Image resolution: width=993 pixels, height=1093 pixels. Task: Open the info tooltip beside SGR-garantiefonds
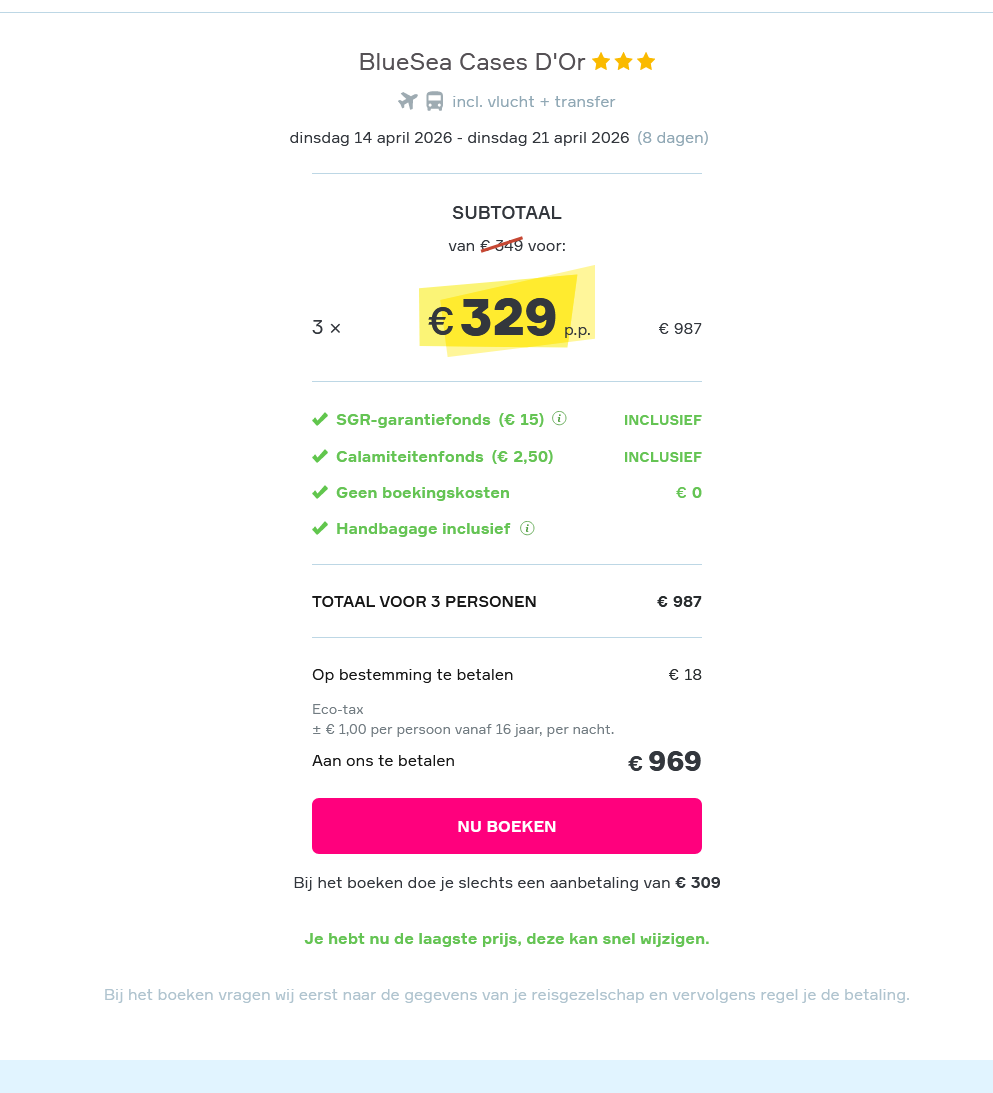pyautogui.click(x=559, y=419)
